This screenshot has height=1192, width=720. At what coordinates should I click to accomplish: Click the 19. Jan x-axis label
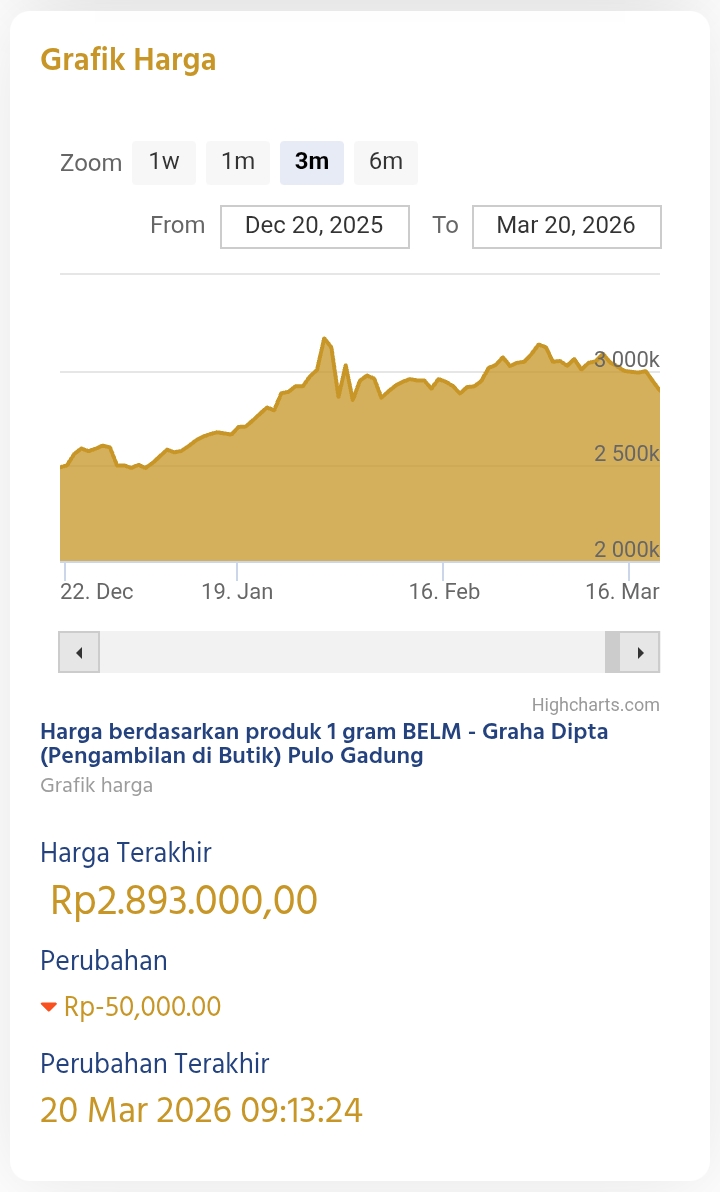pos(237,591)
